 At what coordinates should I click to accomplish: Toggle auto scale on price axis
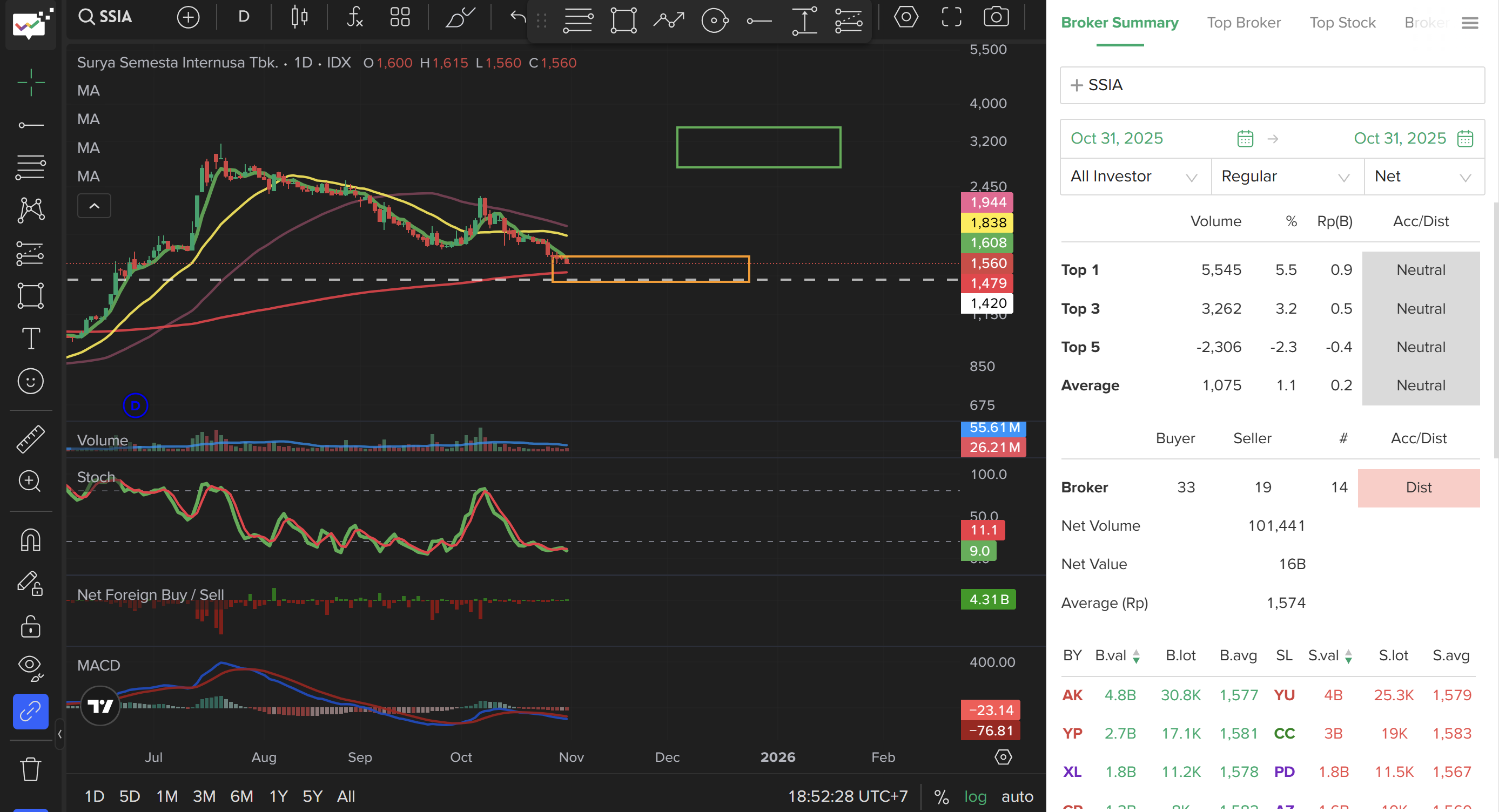click(1017, 796)
